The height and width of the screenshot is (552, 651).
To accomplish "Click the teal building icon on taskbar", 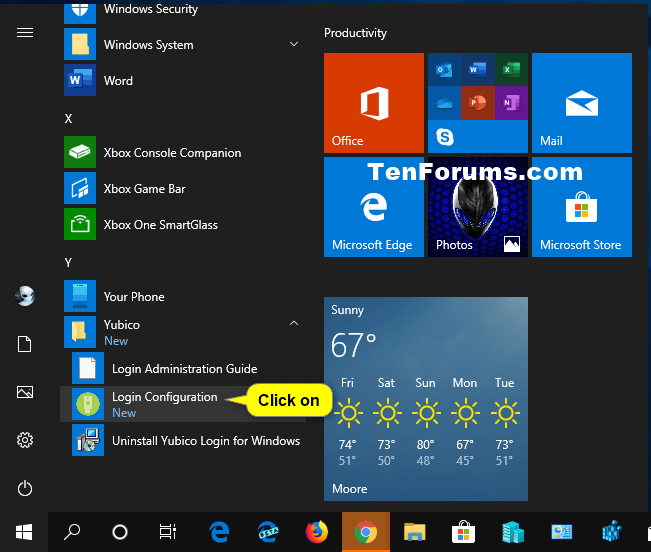I will [x=513, y=532].
